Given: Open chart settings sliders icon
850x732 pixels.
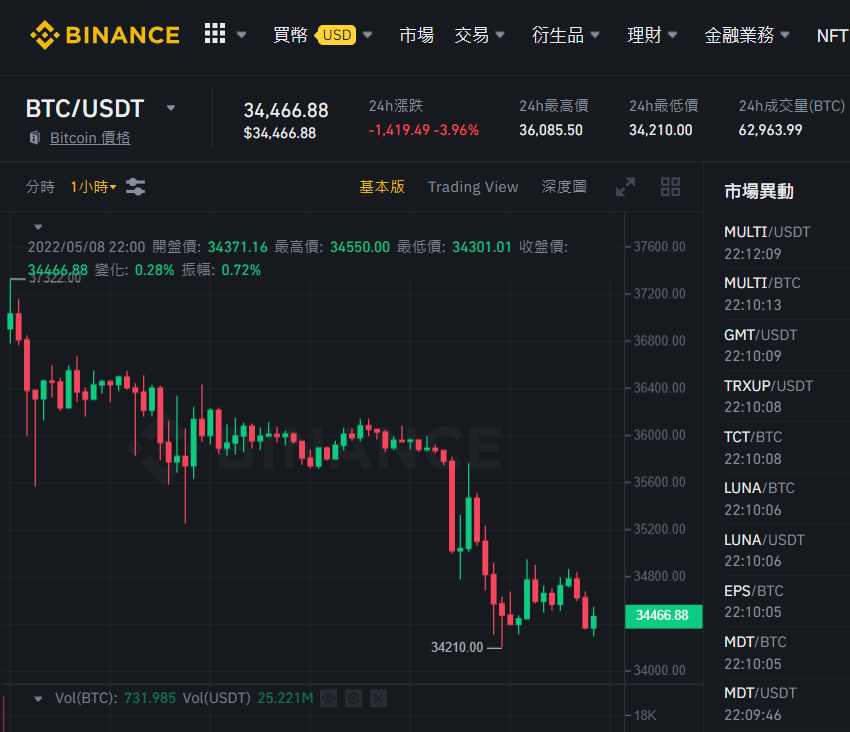Looking at the screenshot, I should (x=135, y=187).
